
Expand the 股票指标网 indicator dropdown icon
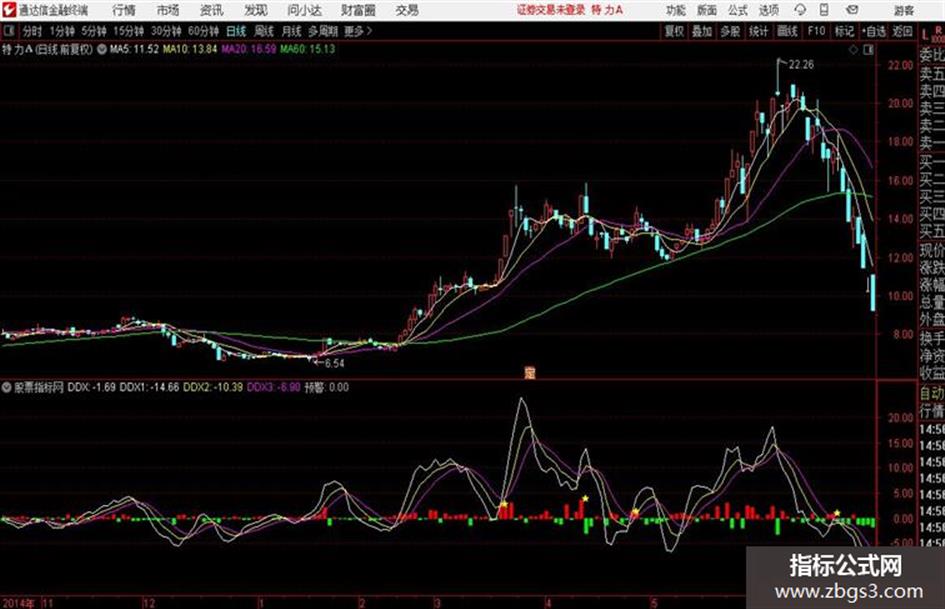coord(7,388)
